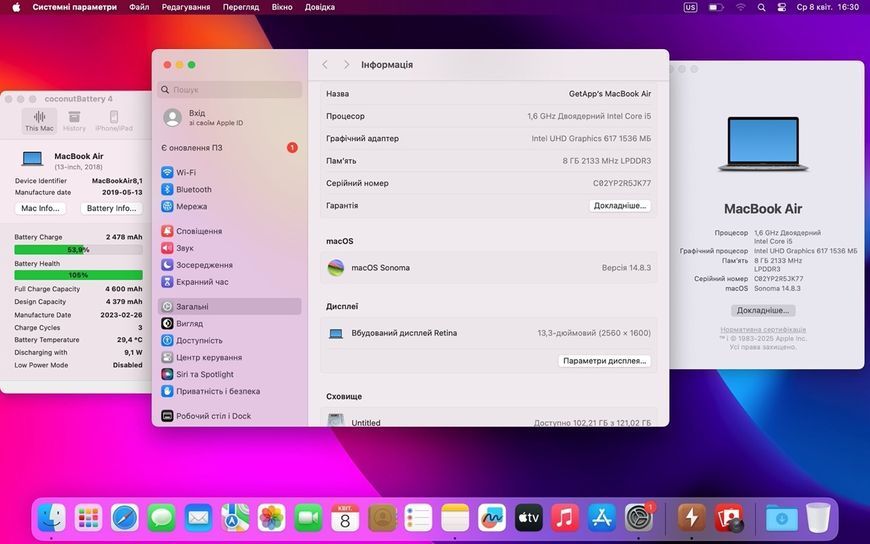Open Finder from the Dock
The height and width of the screenshot is (544, 870).
(52, 518)
